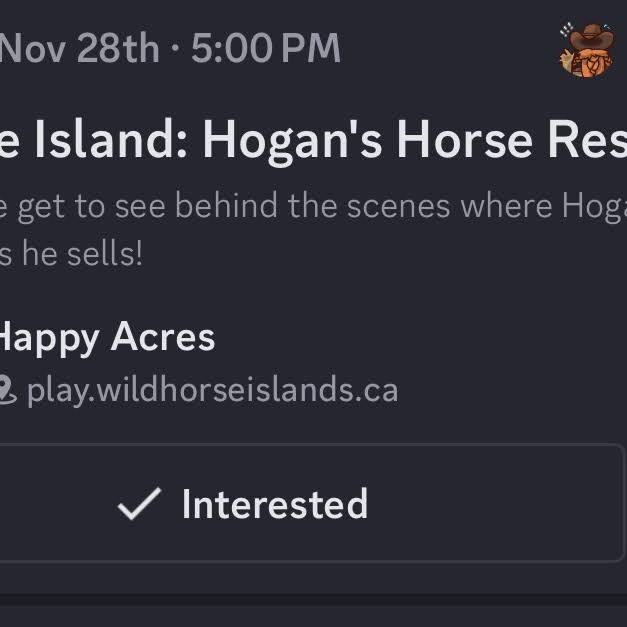The height and width of the screenshot is (627, 627).
Task: Click the Nov 28th date text
Action: (80, 48)
